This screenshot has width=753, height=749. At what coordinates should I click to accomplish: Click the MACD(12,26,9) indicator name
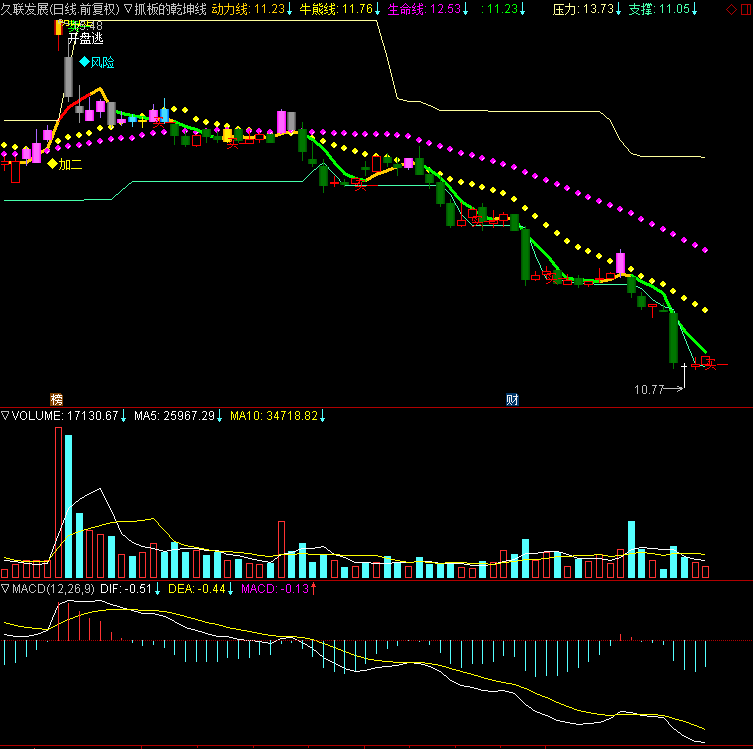point(53,589)
